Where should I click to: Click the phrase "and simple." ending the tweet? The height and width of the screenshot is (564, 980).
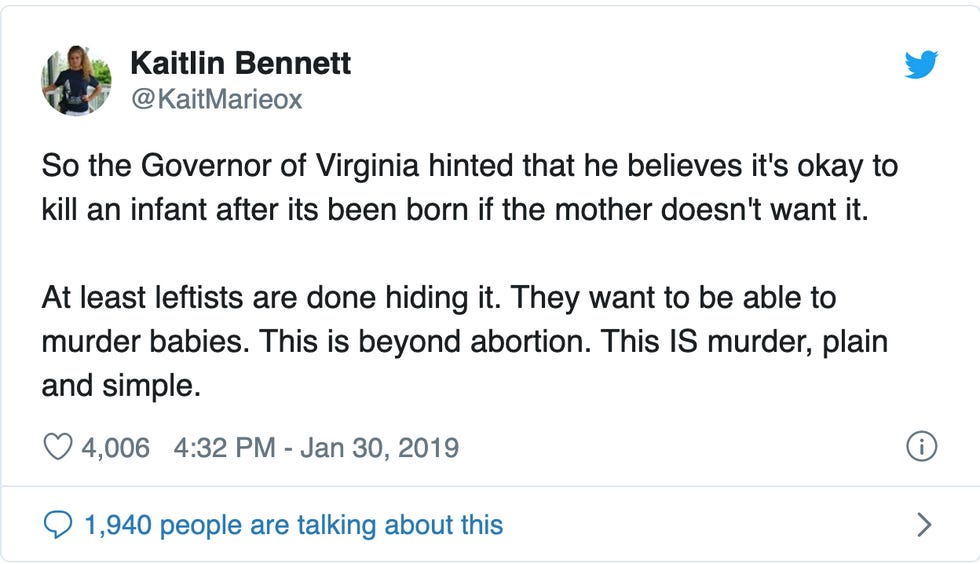(x=121, y=385)
